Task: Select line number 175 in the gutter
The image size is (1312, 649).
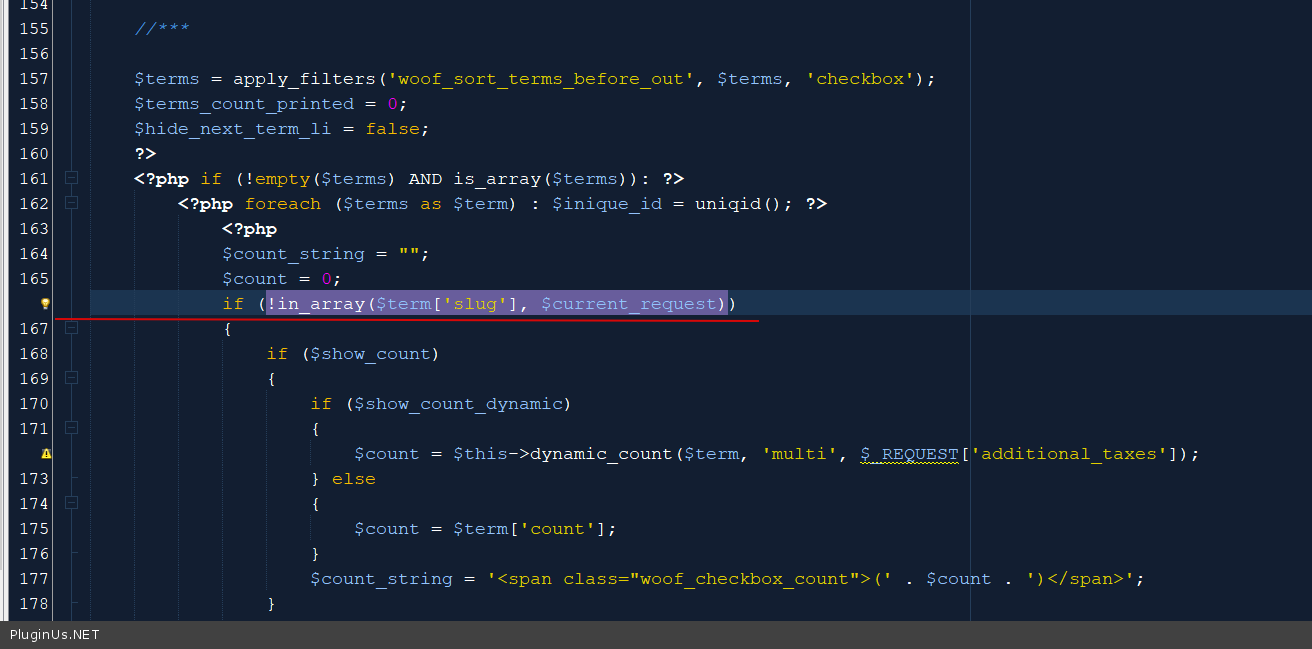Action: (x=34, y=528)
